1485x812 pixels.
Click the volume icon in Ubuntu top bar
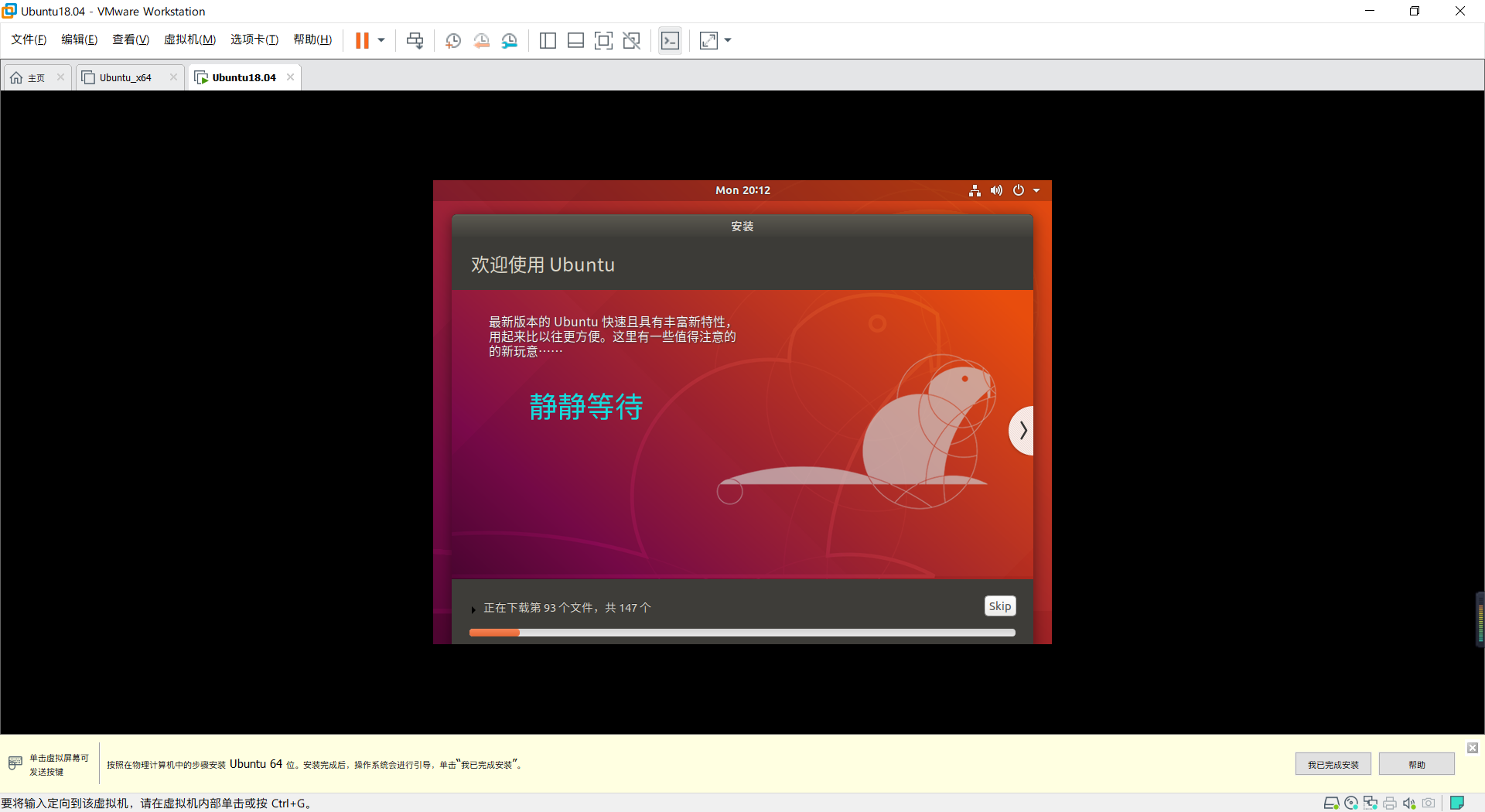pyautogui.click(x=996, y=190)
